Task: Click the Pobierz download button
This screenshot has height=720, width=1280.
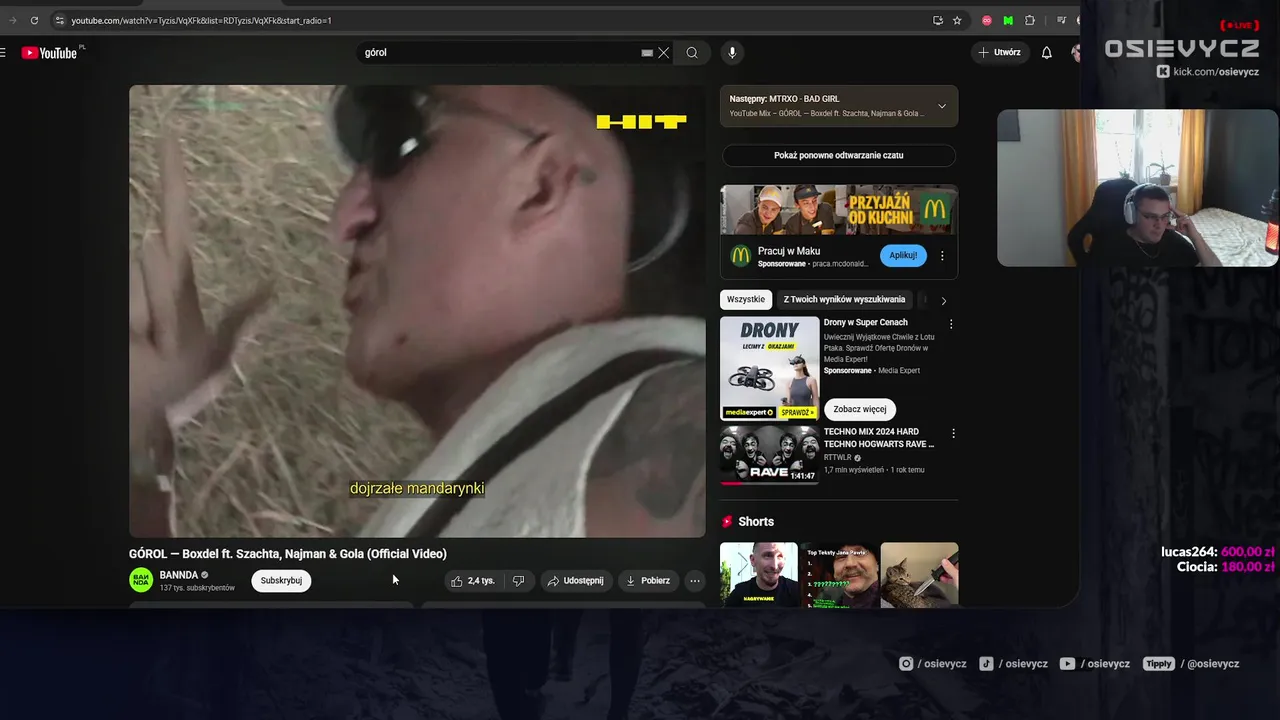Action: 648,581
